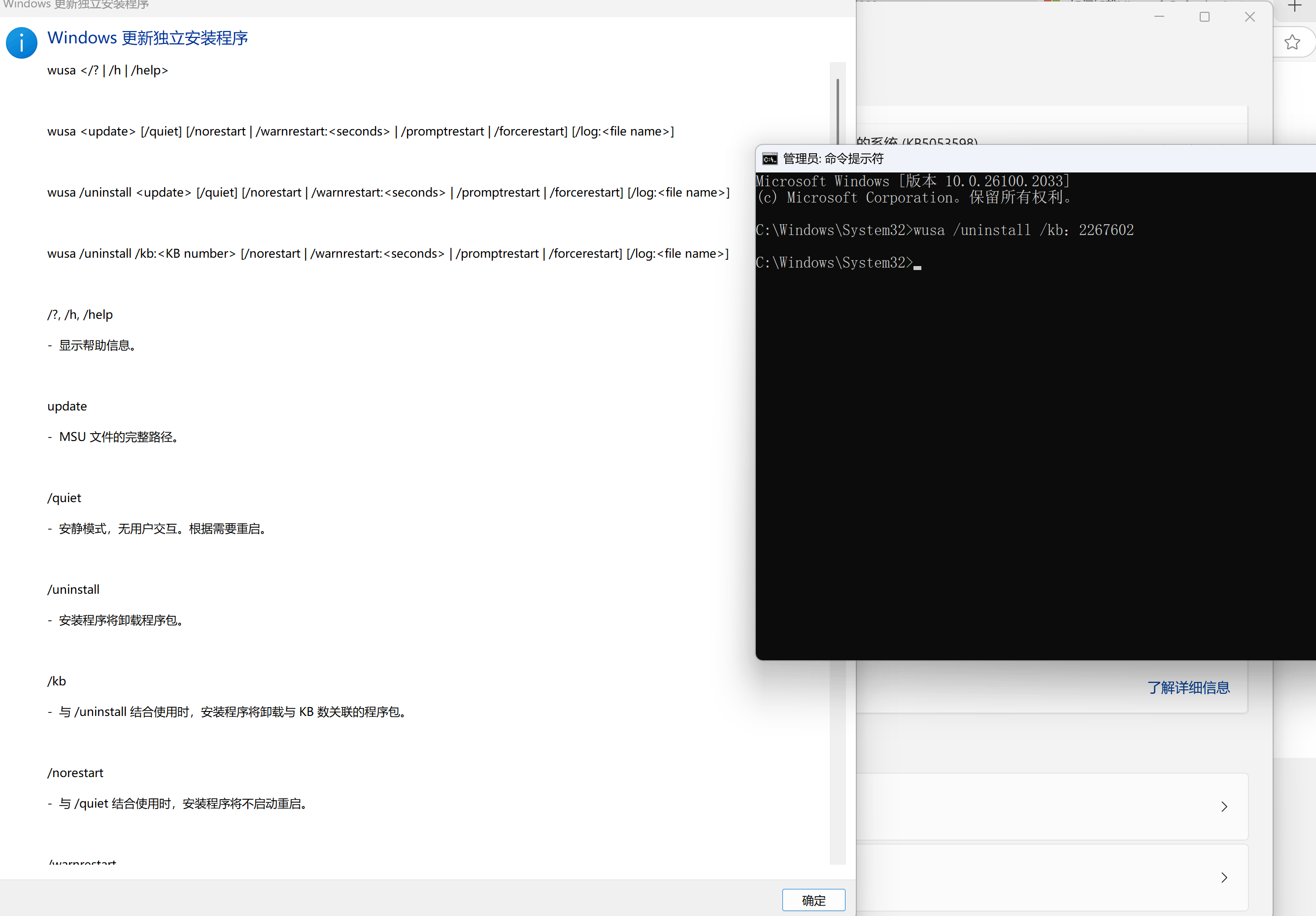The width and height of the screenshot is (1316, 916).
Task: Click the blue information icon in the wusa dialog
Action: pos(22,43)
